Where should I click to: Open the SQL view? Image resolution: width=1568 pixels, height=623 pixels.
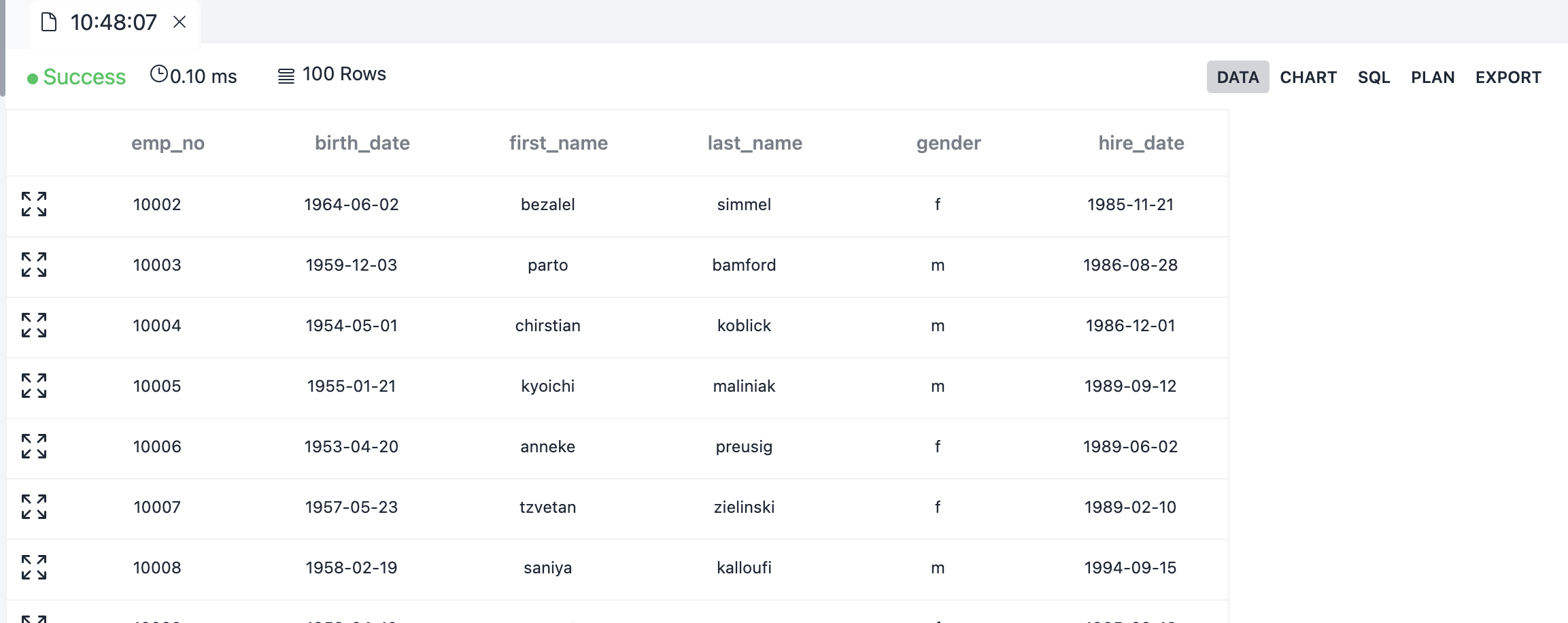pyautogui.click(x=1373, y=77)
